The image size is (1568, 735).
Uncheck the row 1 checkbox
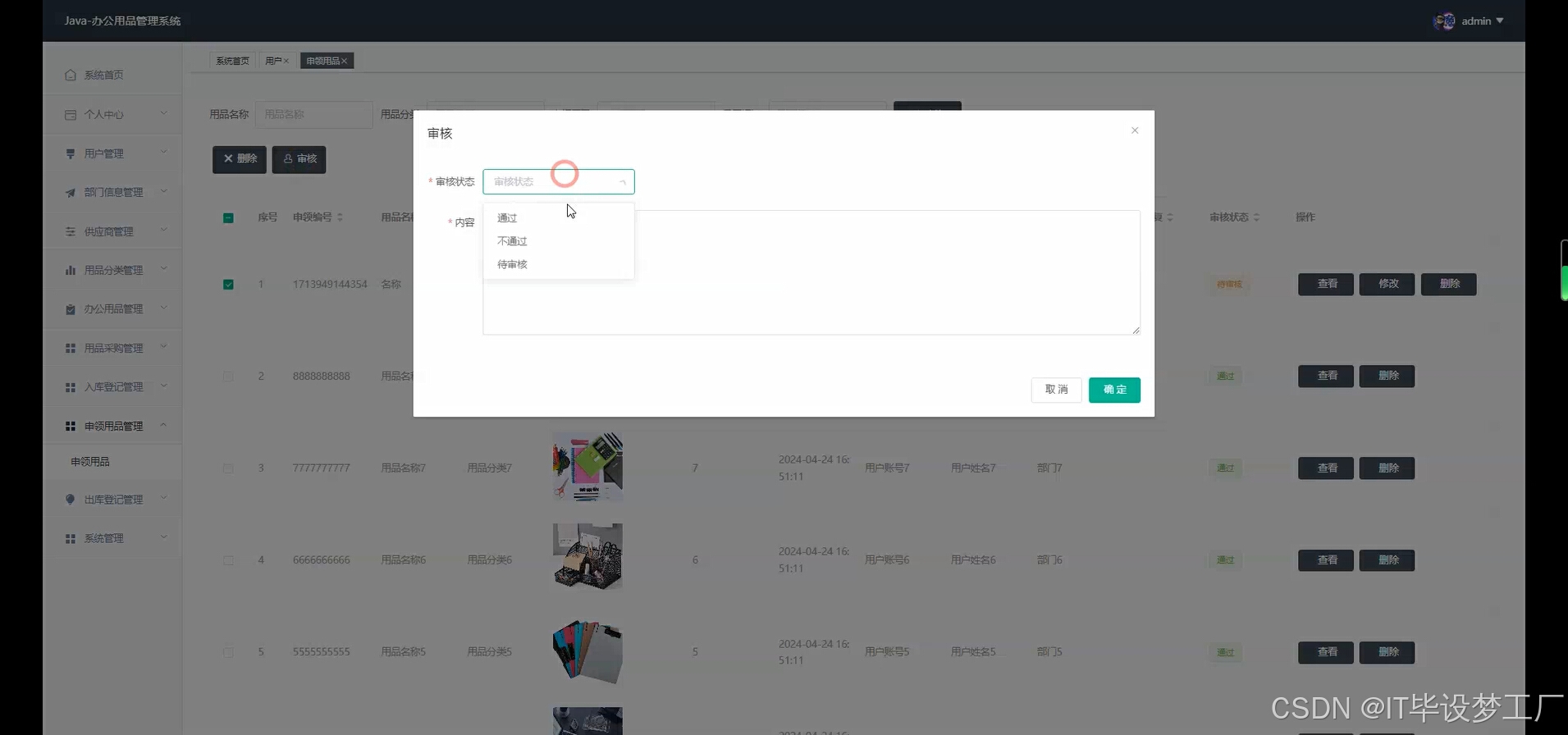[228, 285]
